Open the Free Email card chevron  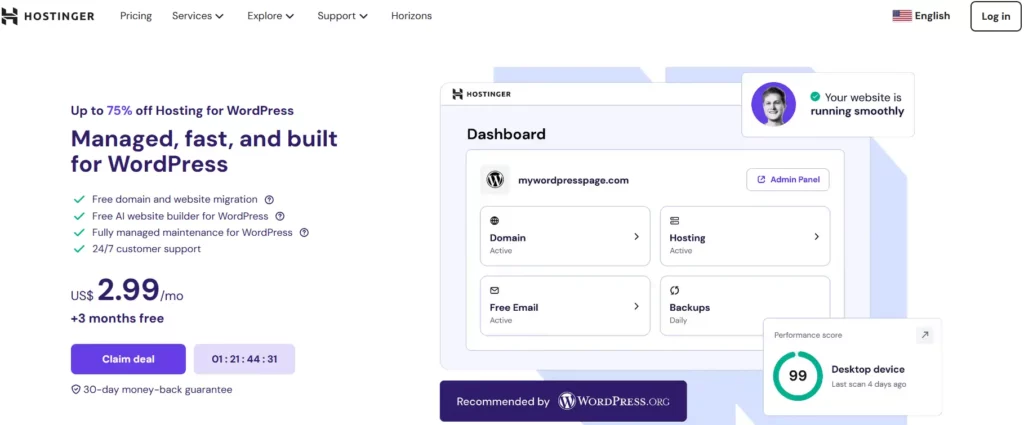636,306
